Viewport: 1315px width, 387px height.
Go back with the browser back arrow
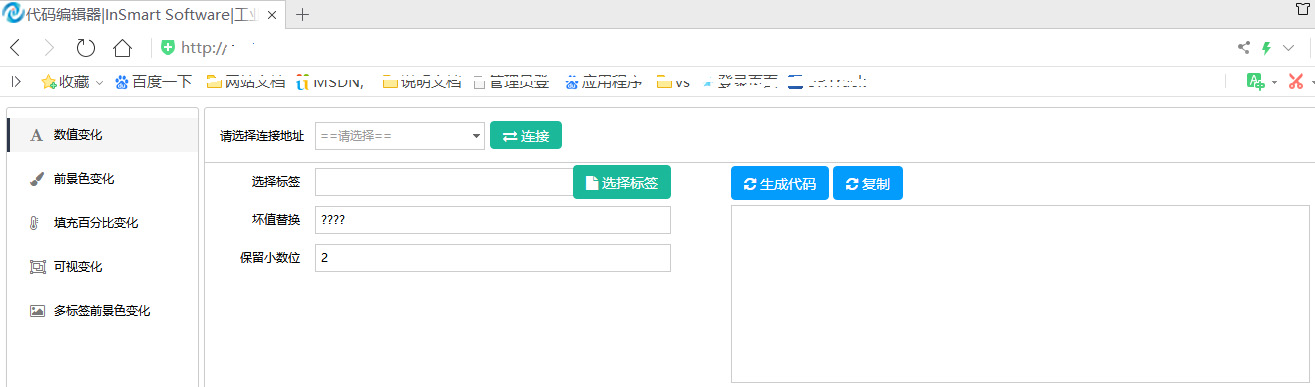pyautogui.click(x=15, y=47)
